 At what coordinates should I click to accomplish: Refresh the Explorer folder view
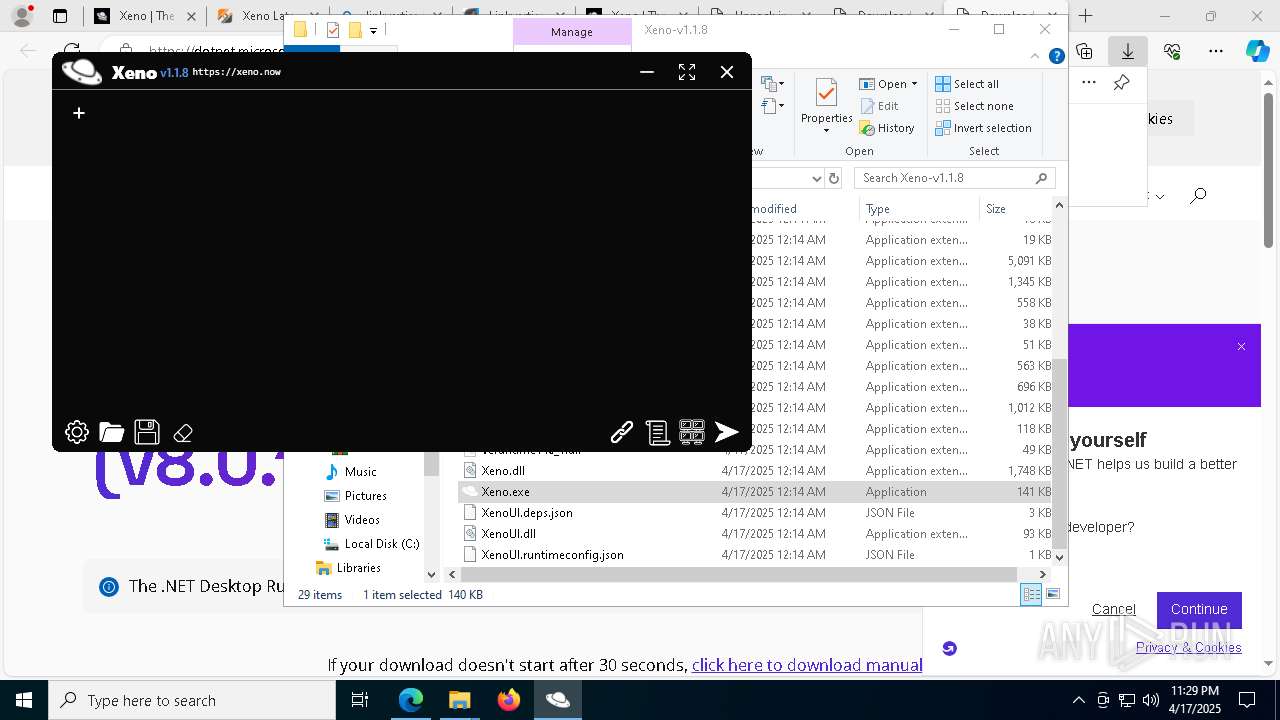[x=834, y=178]
